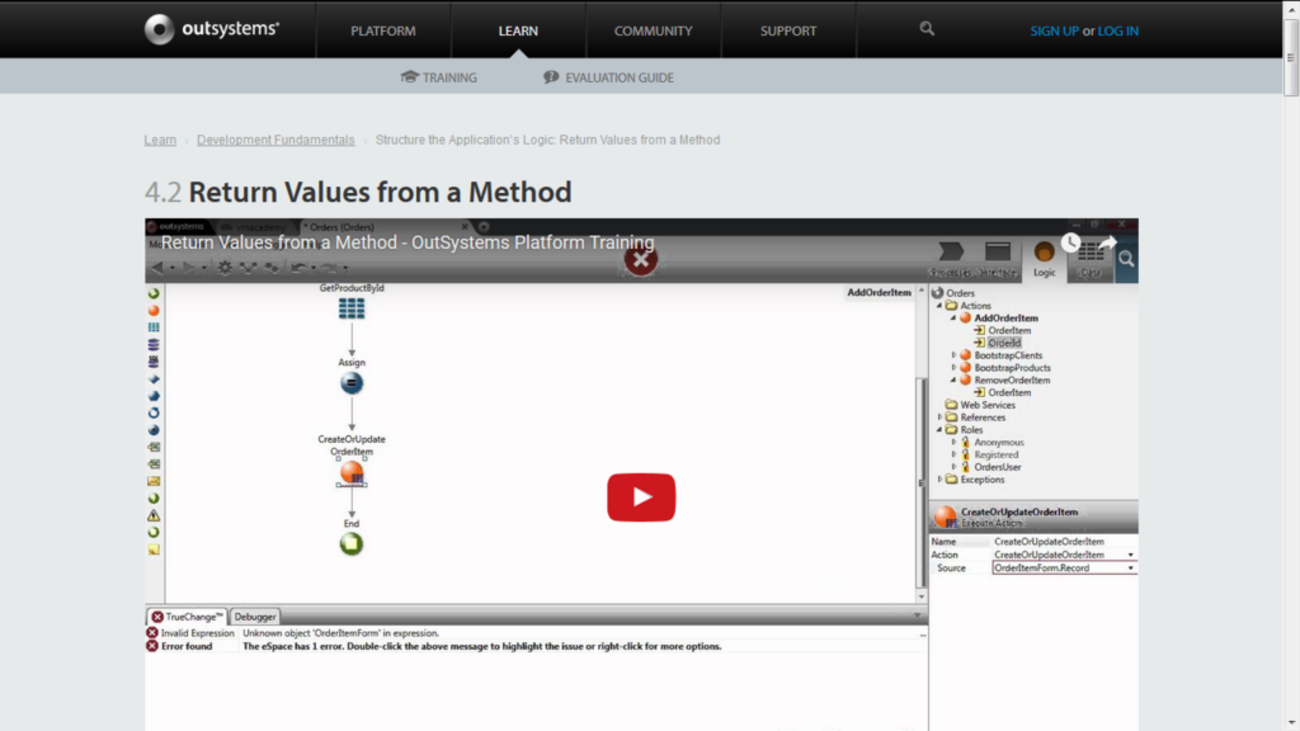Select the blue sphere Assign toolbox icon
This screenshot has width=1300, height=731.
[153, 430]
